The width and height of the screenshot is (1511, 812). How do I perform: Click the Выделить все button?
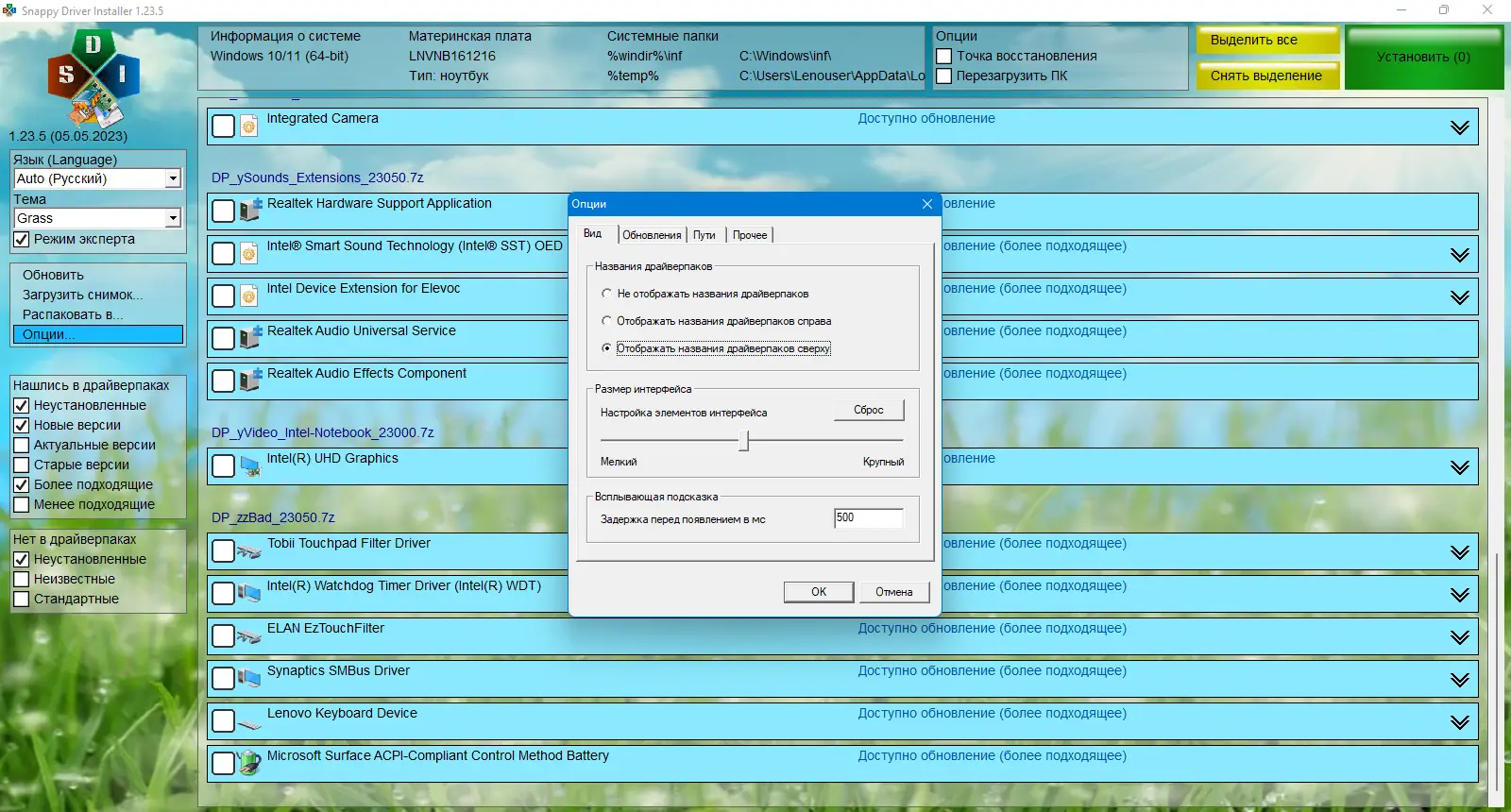[x=1267, y=40]
